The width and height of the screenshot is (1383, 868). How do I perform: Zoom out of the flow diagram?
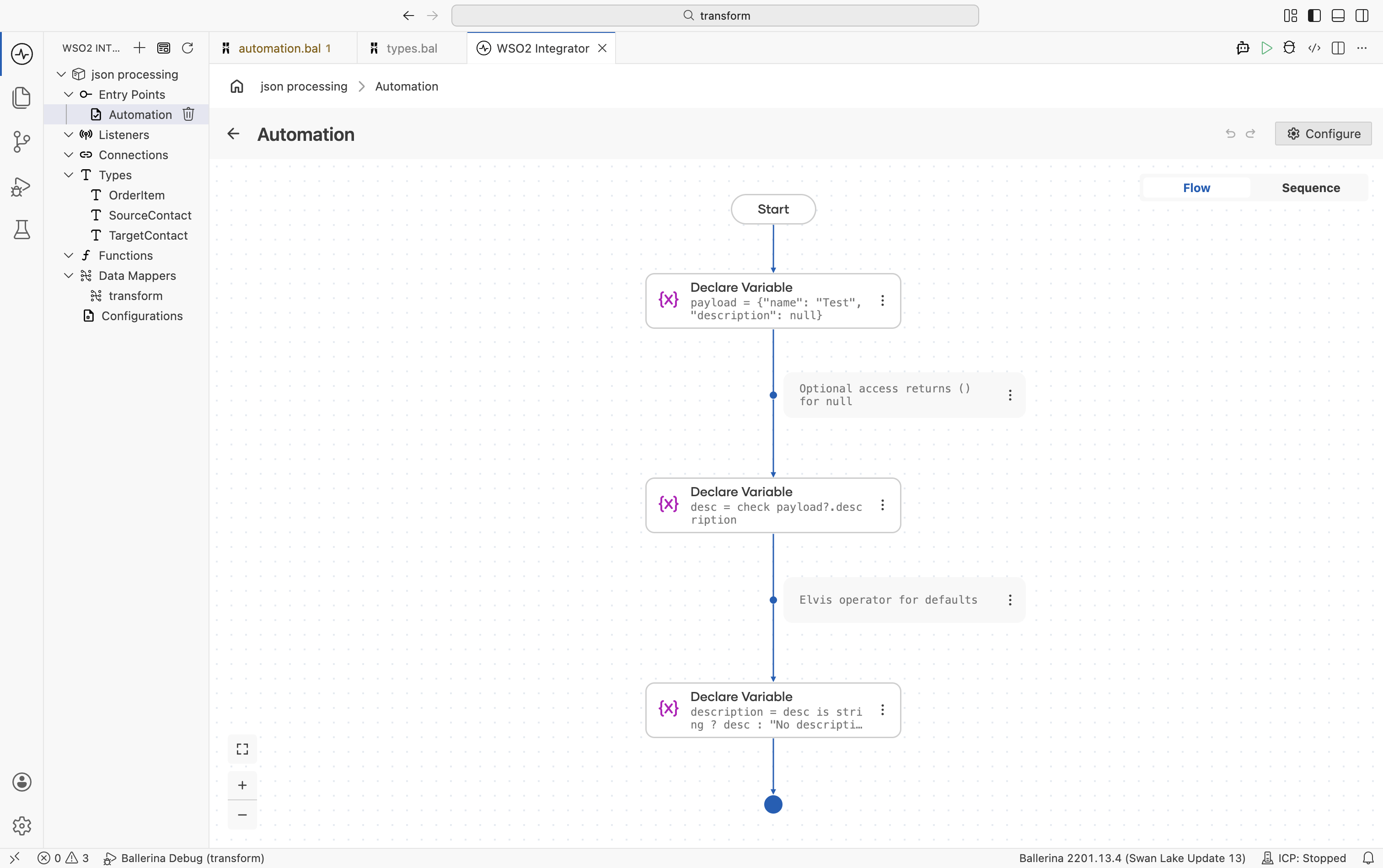pos(242,814)
